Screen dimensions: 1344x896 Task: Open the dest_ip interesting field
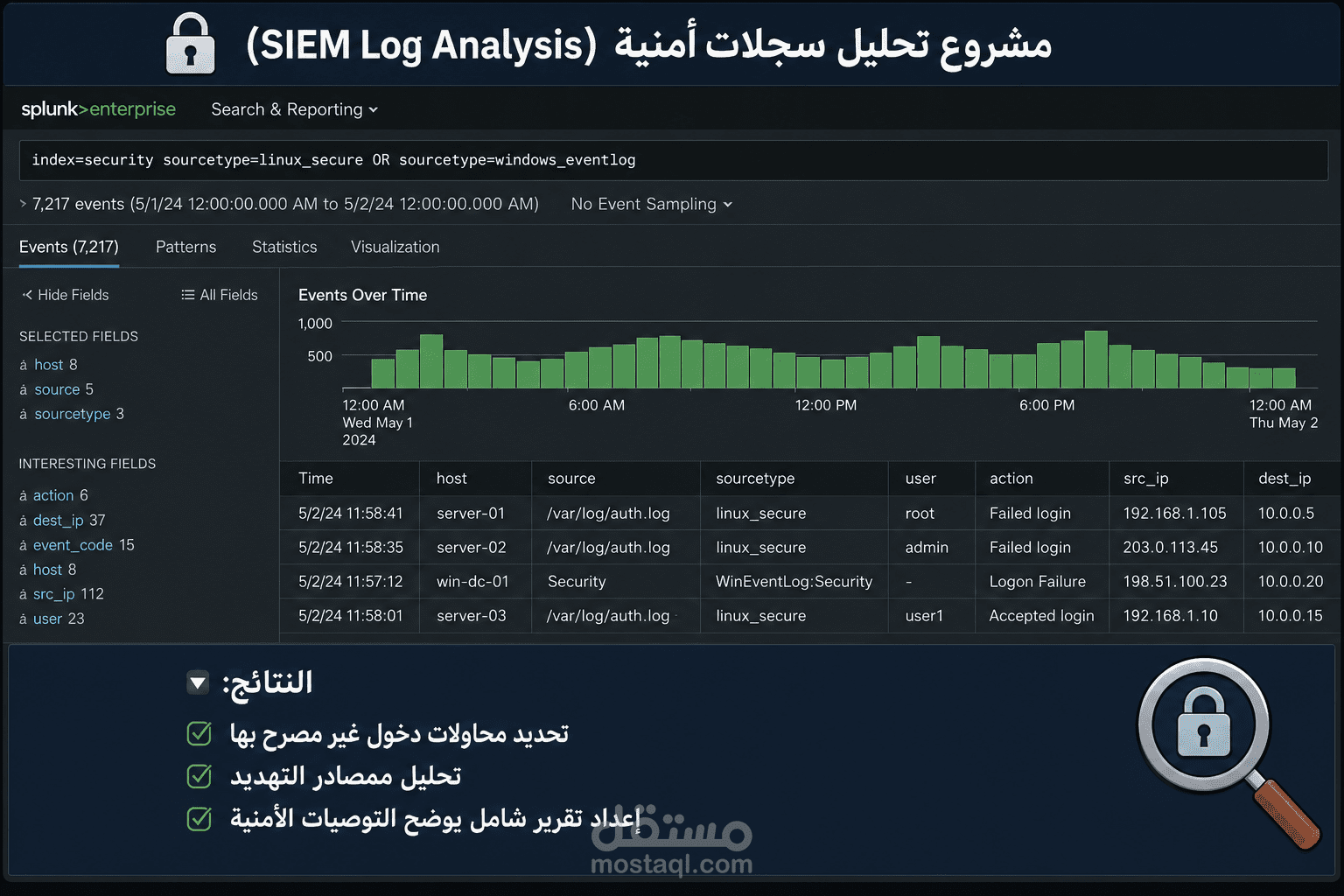click(59, 520)
